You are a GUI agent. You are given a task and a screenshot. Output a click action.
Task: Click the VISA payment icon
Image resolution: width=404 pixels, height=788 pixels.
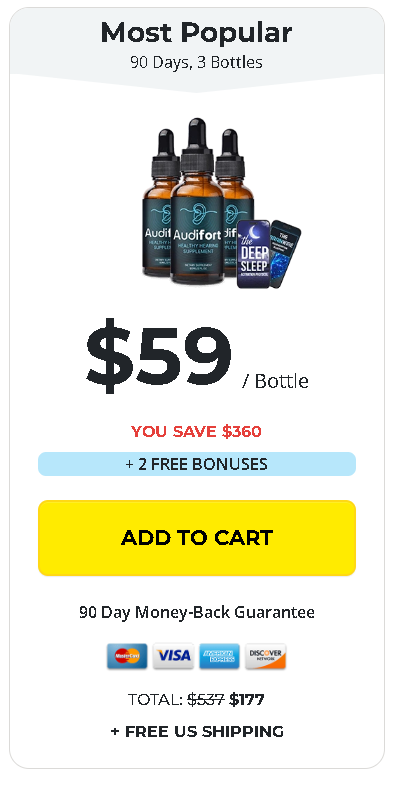tap(173, 656)
